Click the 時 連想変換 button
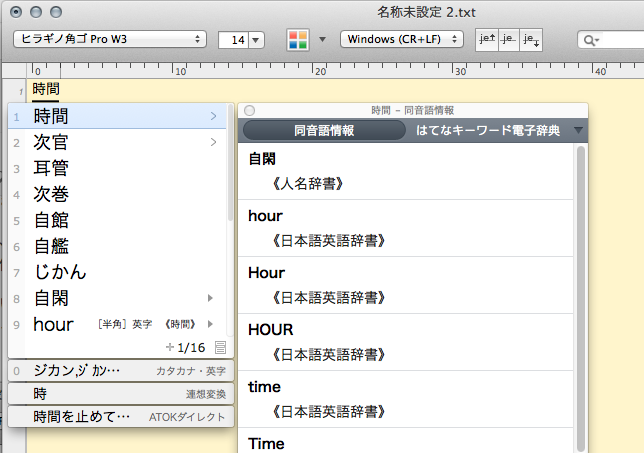Viewport: 644px width, 453px height. point(120,394)
